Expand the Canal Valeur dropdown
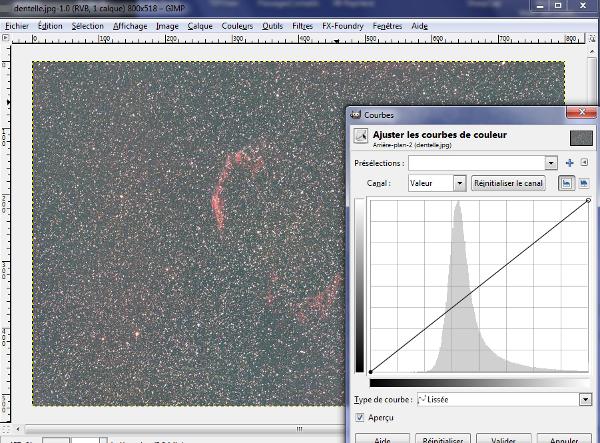The image size is (600, 443). point(460,183)
